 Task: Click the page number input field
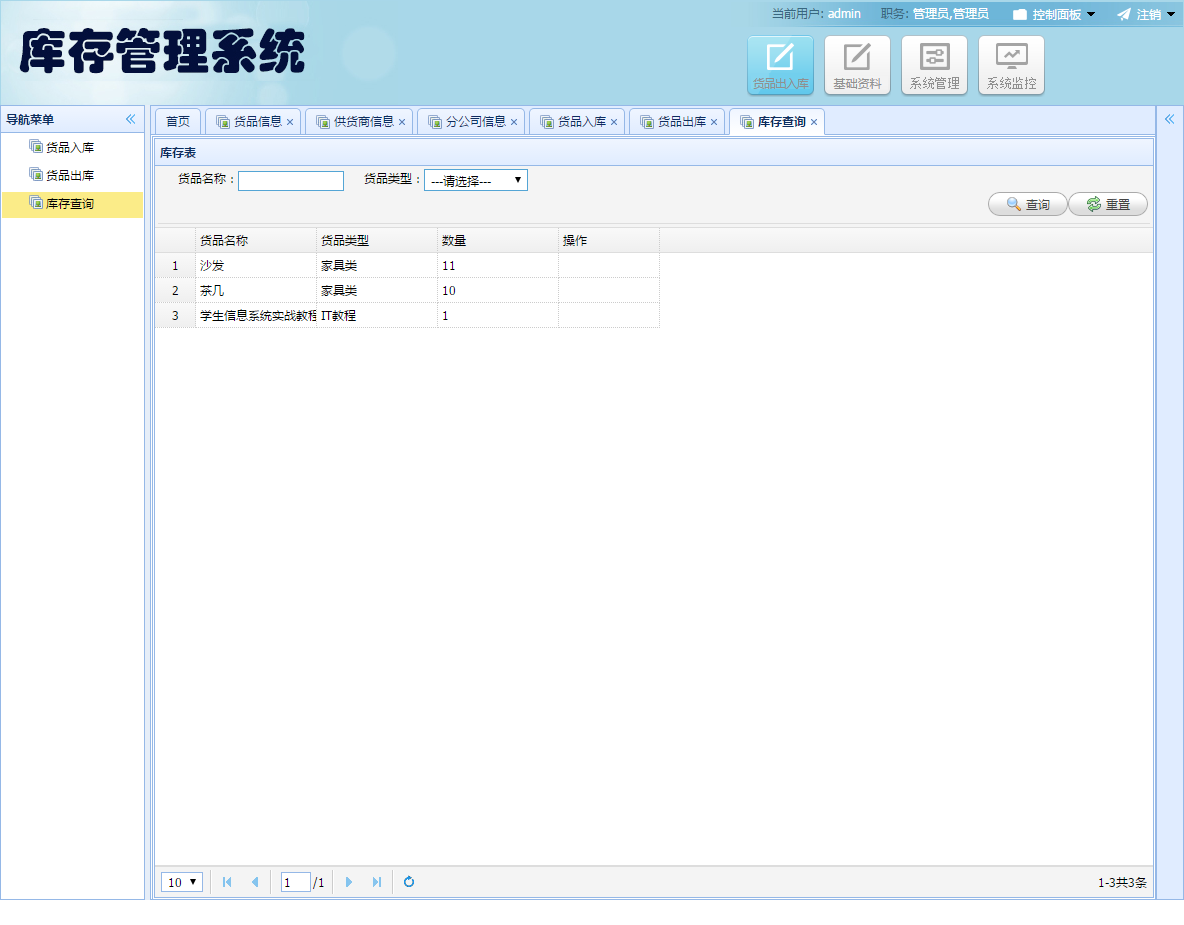[x=295, y=882]
